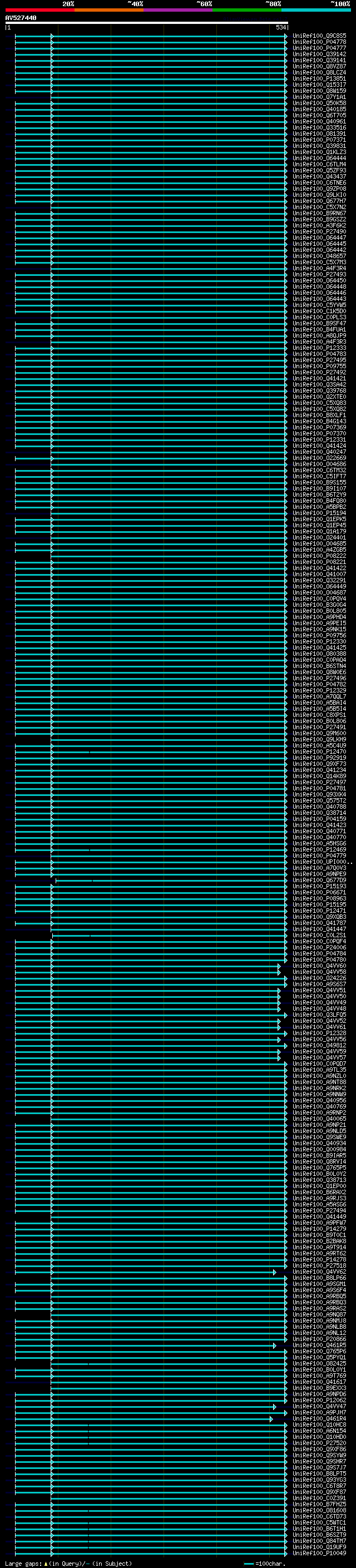This screenshot has width=356, height=1568.
Task: Click the red 20% identity legend band
Action: [39, 11]
